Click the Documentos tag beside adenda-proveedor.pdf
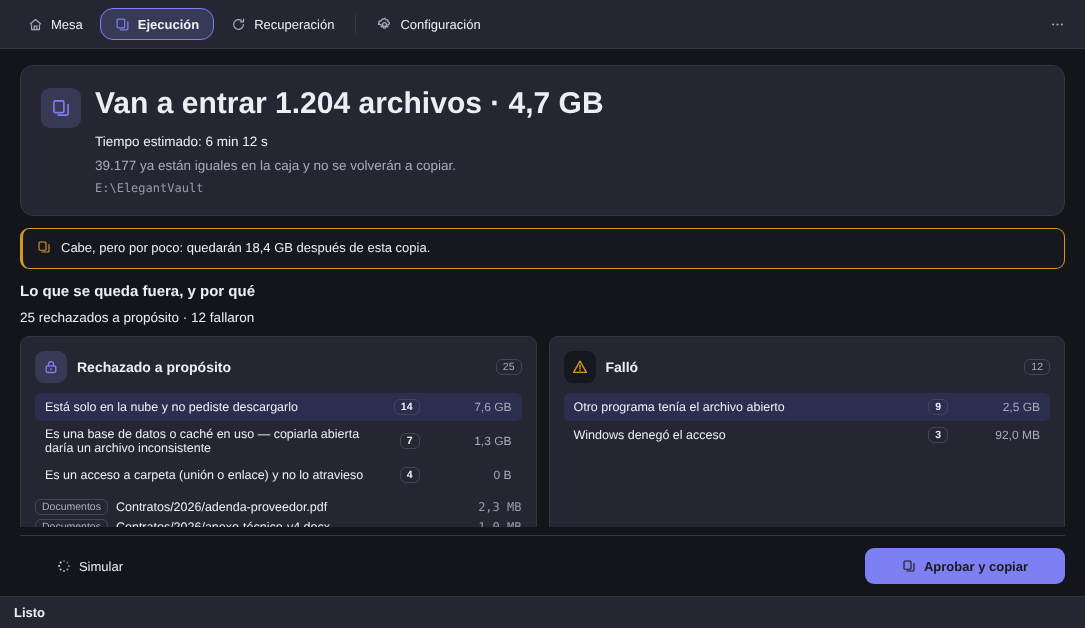The width and height of the screenshot is (1085, 628). click(71, 507)
